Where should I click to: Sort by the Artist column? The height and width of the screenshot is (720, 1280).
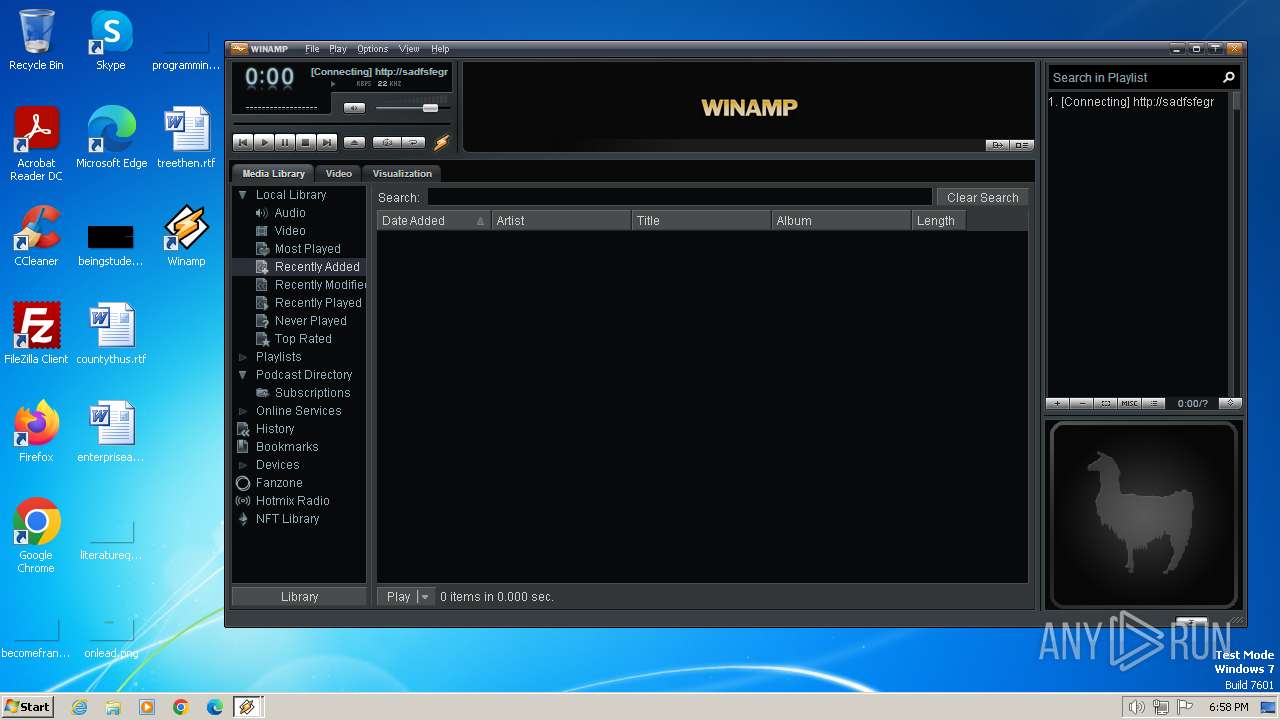point(561,221)
